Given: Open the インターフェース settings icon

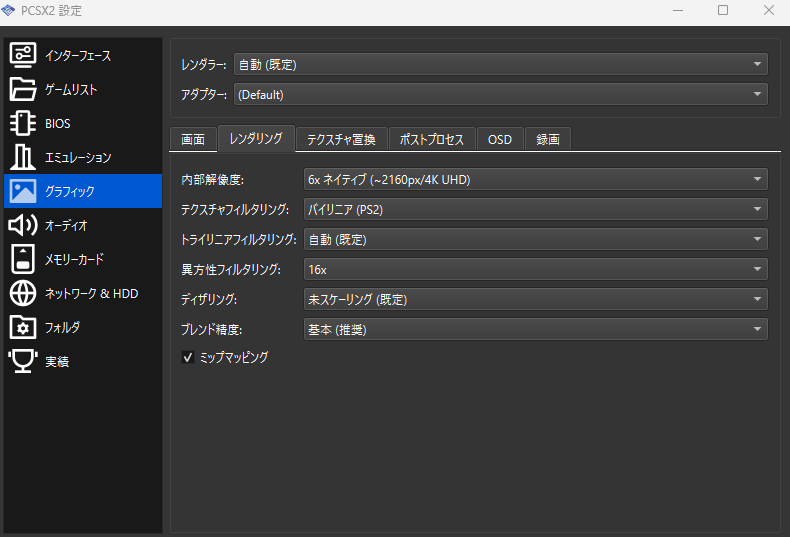Looking at the screenshot, I should pos(23,56).
